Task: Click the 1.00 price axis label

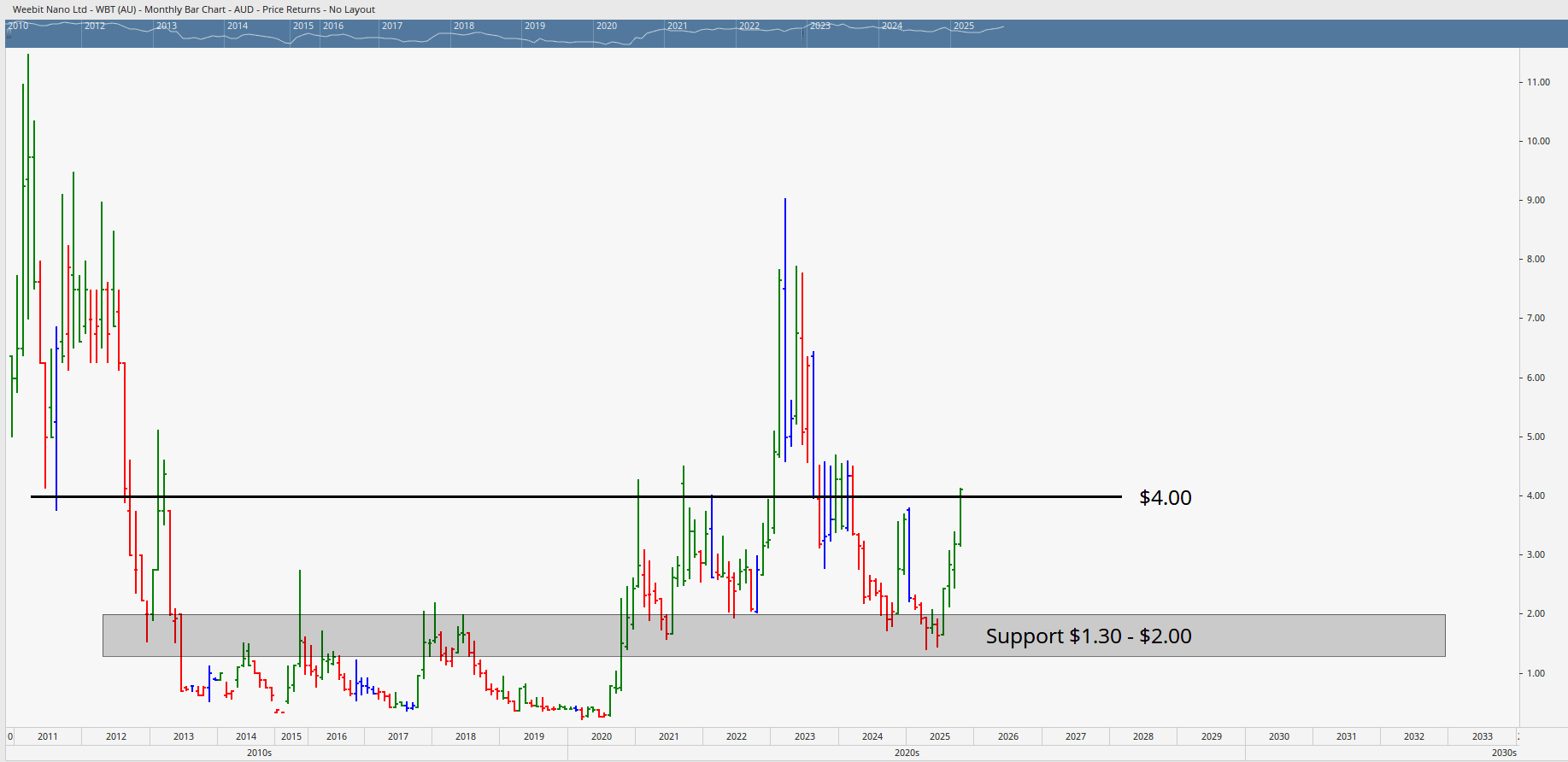Action: click(x=1536, y=673)
